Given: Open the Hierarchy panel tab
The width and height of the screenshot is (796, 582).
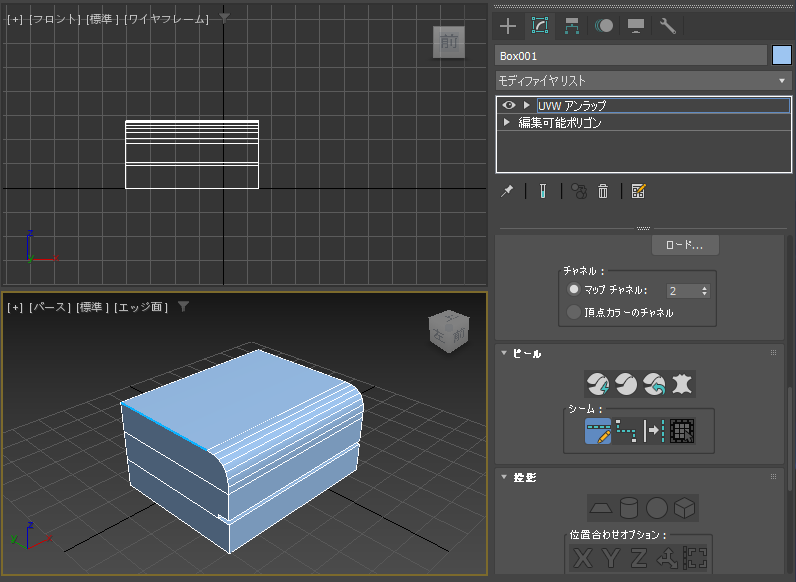Looking at the screenshot, I should coord(572,26).
